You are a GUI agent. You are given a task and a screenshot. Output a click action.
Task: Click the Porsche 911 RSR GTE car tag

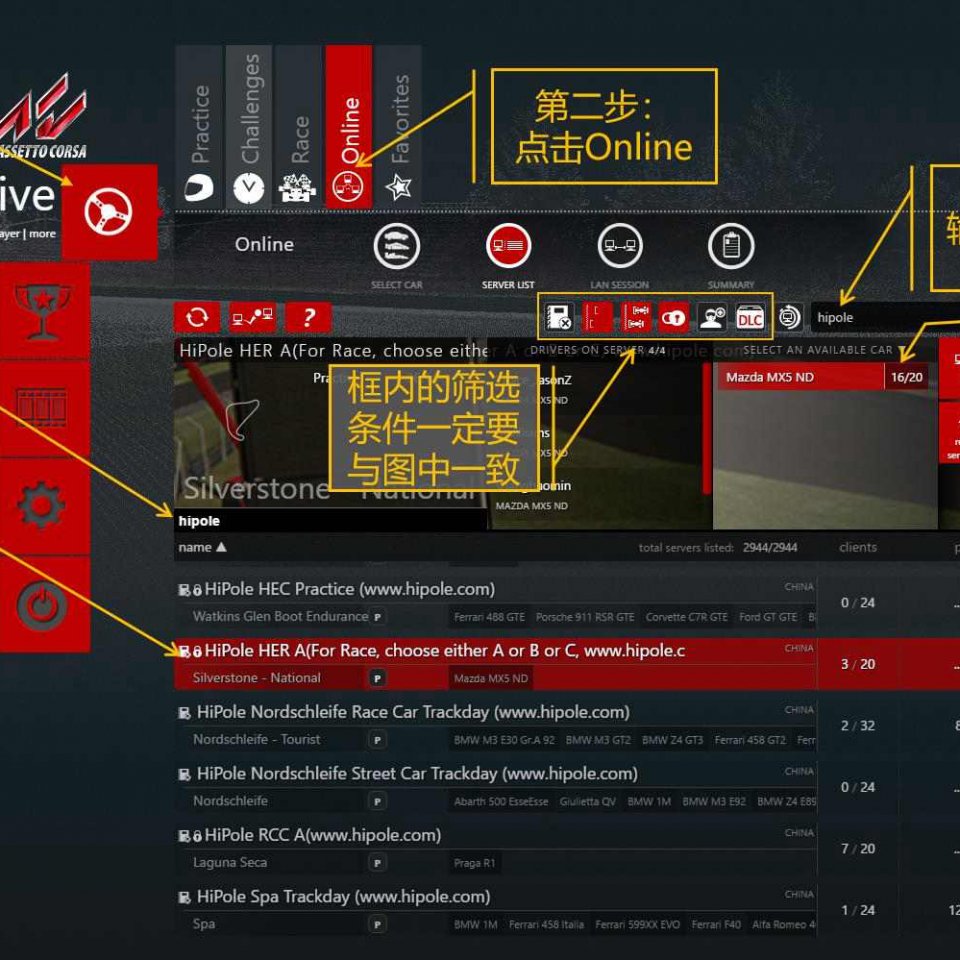pyautogui.click(x=585, y=617)
